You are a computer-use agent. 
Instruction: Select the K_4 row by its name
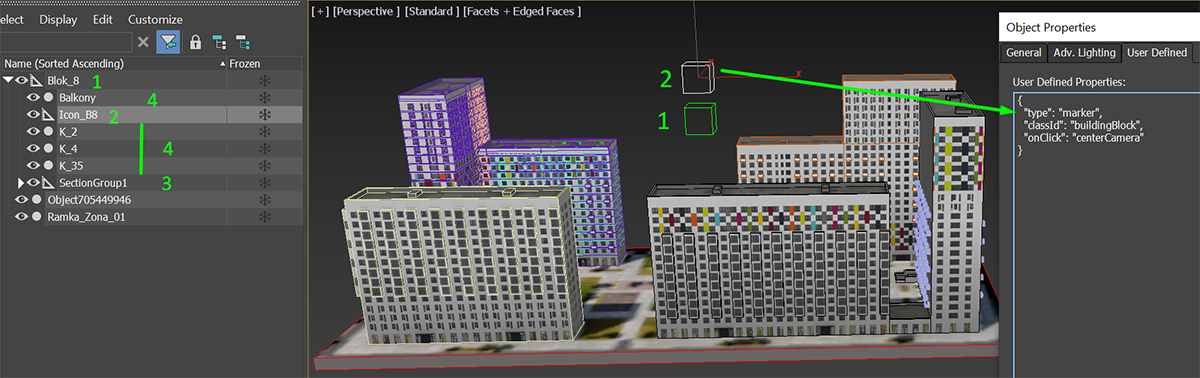(x=69, y=149)
